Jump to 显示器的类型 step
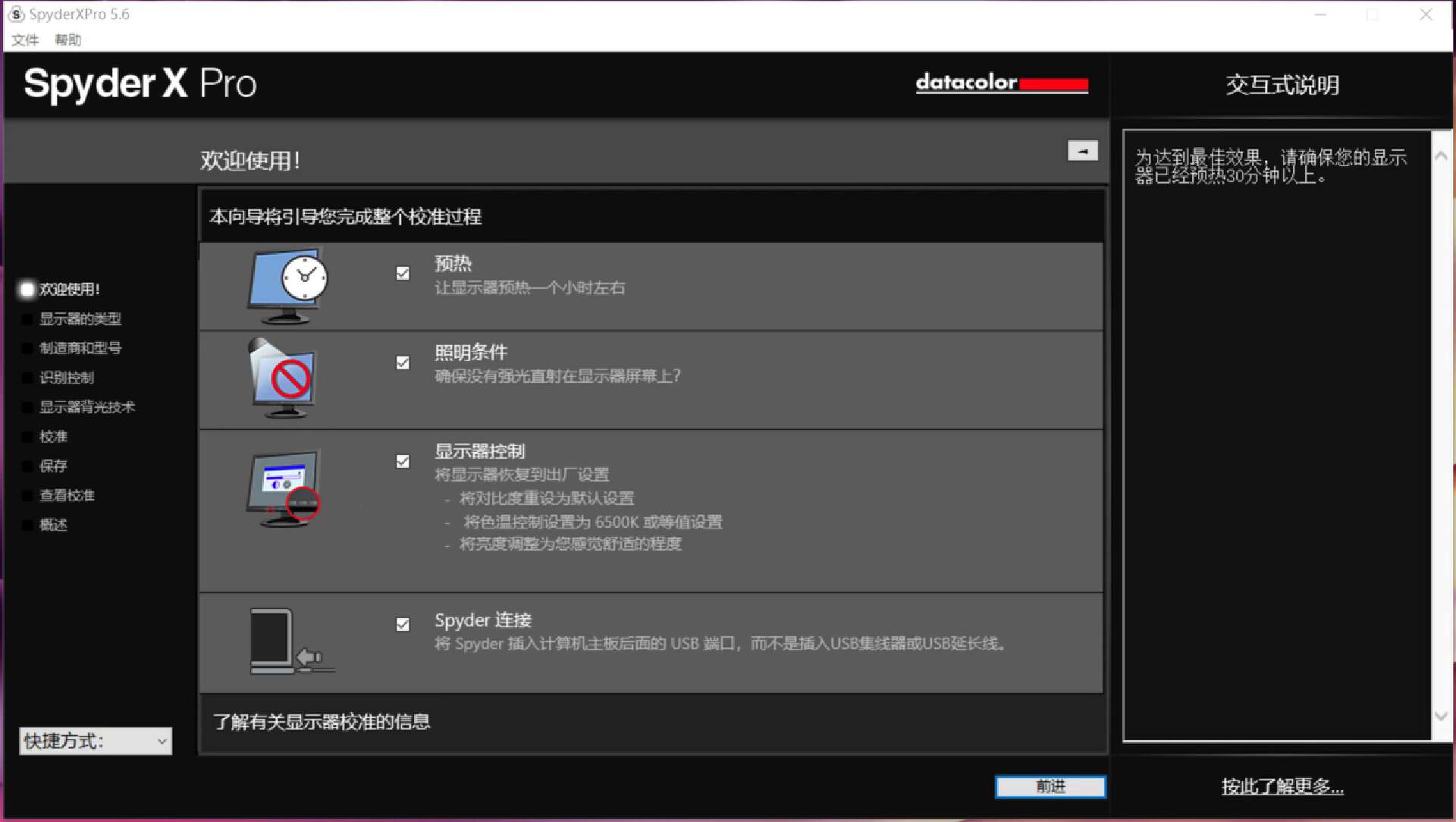1456x822 pixels. point(80,318)
